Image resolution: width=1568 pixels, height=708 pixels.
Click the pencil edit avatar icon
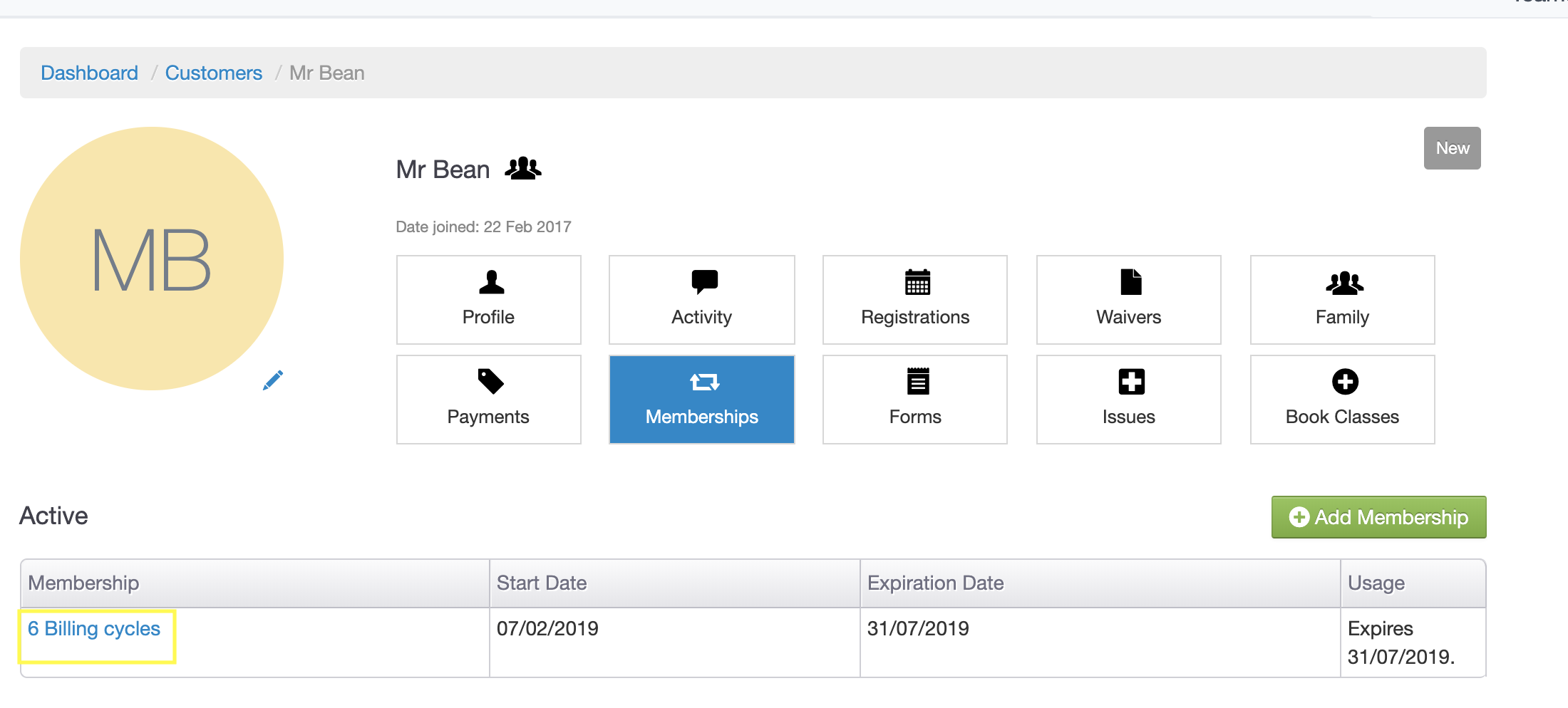click(x=272, y=380)
